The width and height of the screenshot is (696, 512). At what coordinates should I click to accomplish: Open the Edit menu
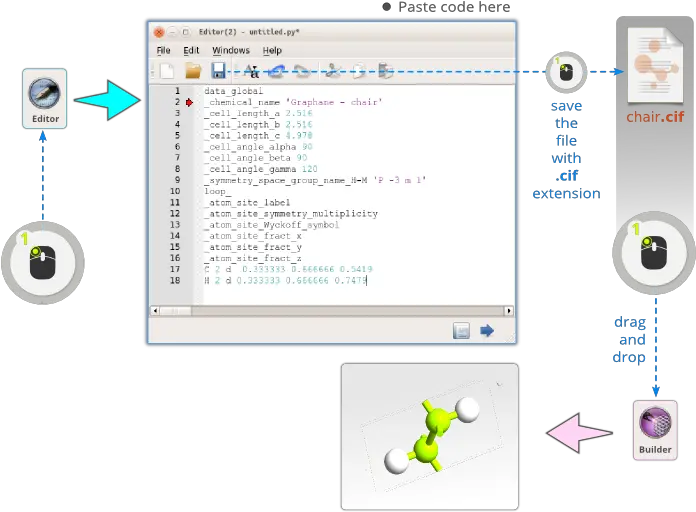coord(191,50)
